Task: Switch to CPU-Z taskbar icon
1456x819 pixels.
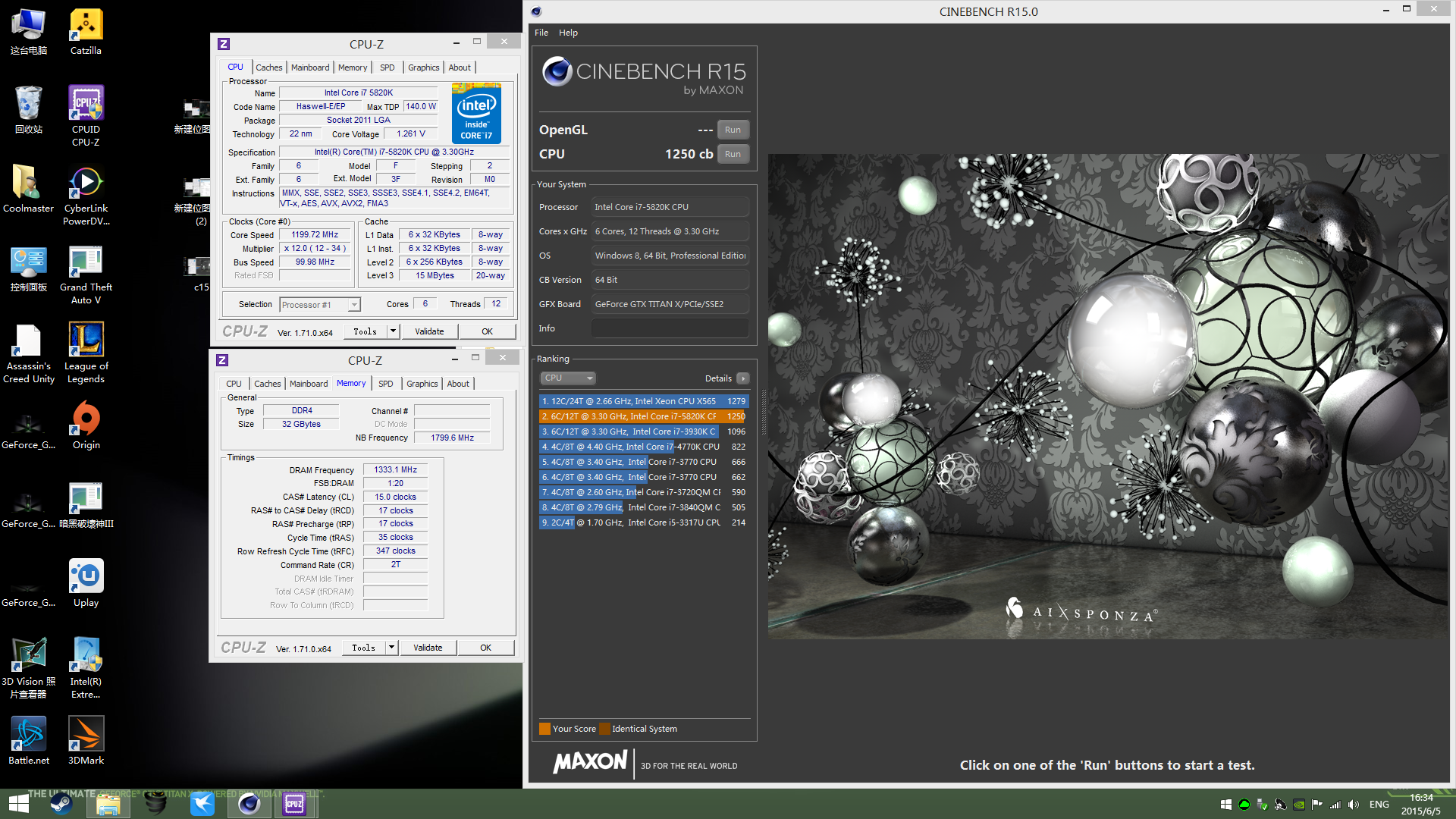Action: 294,804
